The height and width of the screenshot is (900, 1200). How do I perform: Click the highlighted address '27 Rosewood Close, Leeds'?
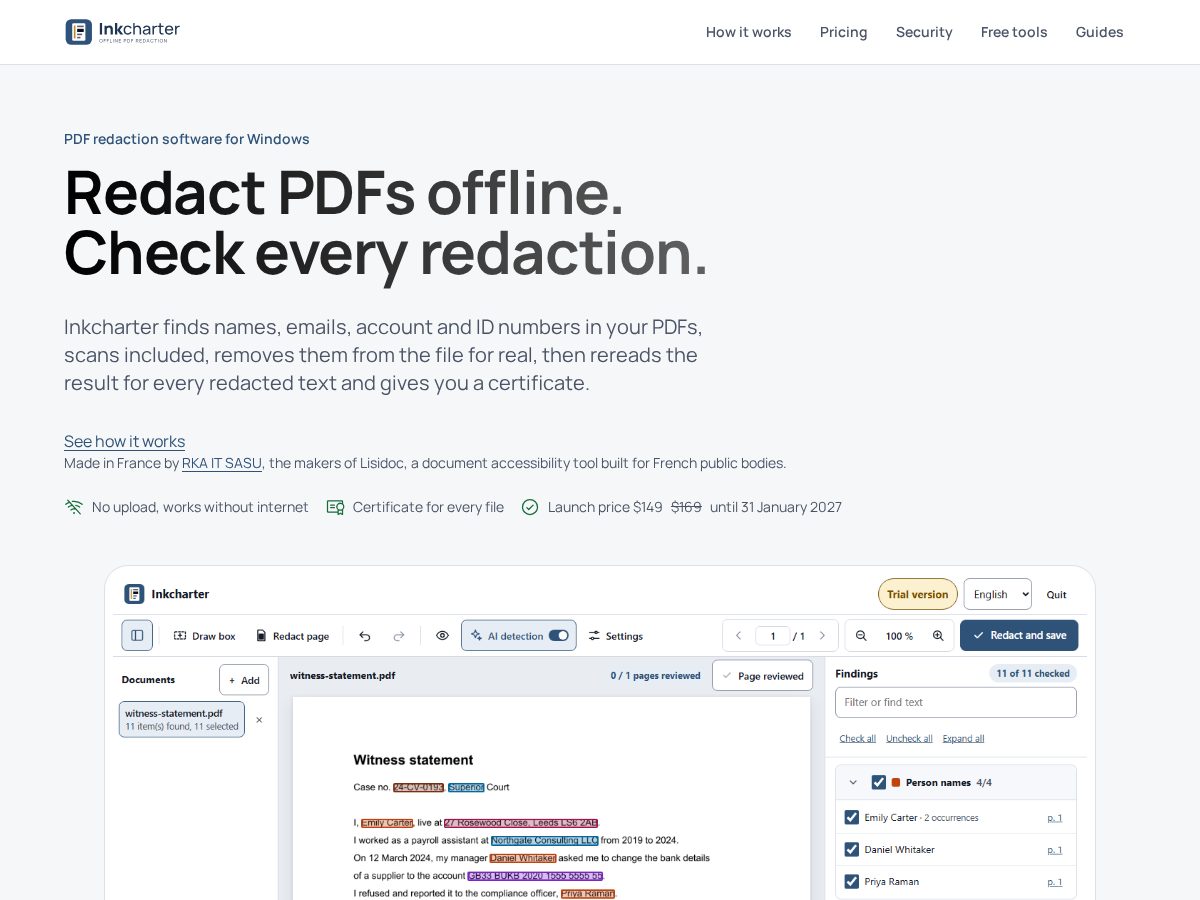click(x=521, y=823)
